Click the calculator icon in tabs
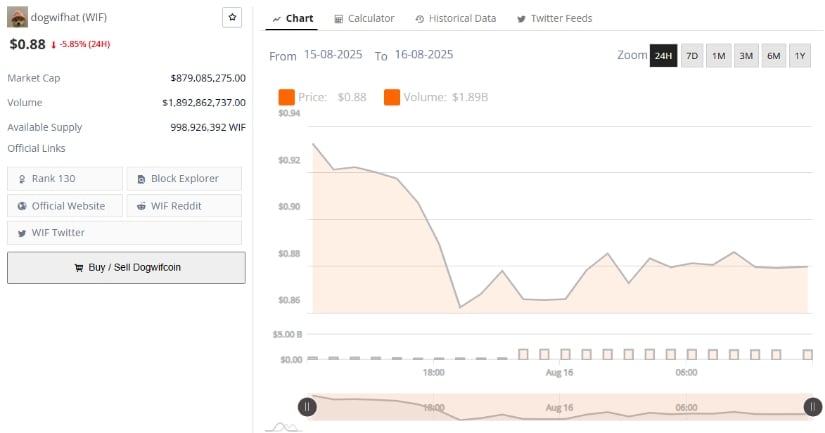 339,19
